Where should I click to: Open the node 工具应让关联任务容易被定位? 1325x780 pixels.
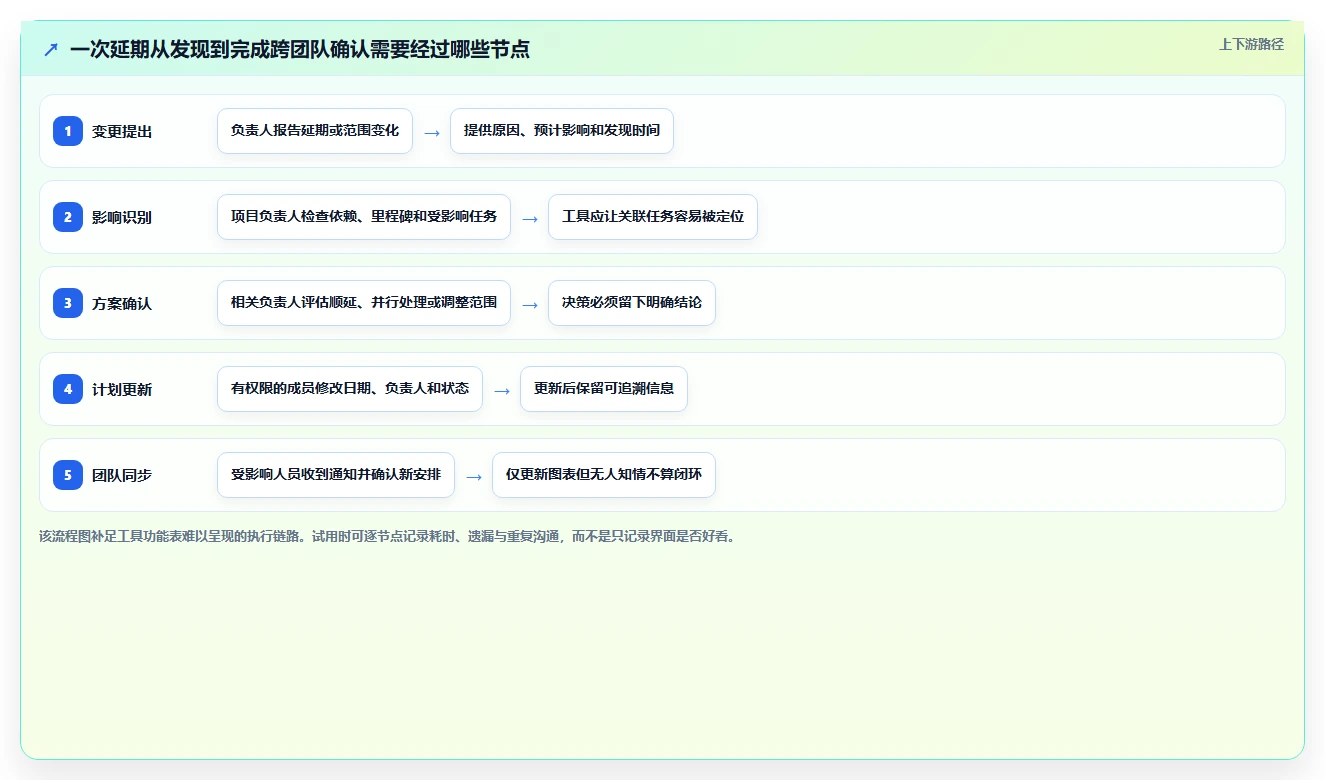click(x=653, y=217)
